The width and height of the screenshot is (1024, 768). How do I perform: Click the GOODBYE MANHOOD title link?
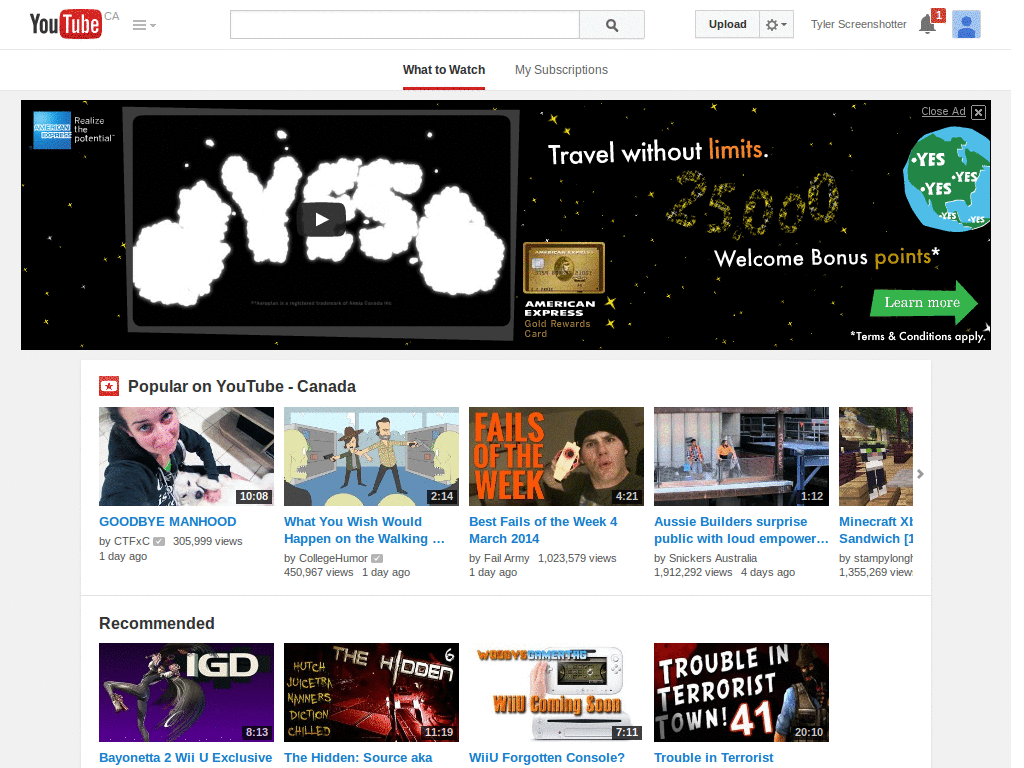tap(168, 522)
